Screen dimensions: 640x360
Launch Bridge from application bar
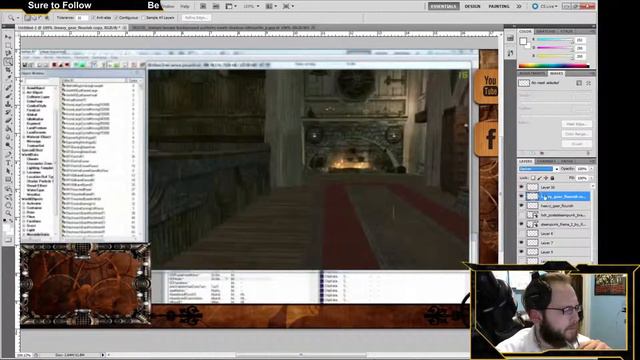[x=203, y=6]
